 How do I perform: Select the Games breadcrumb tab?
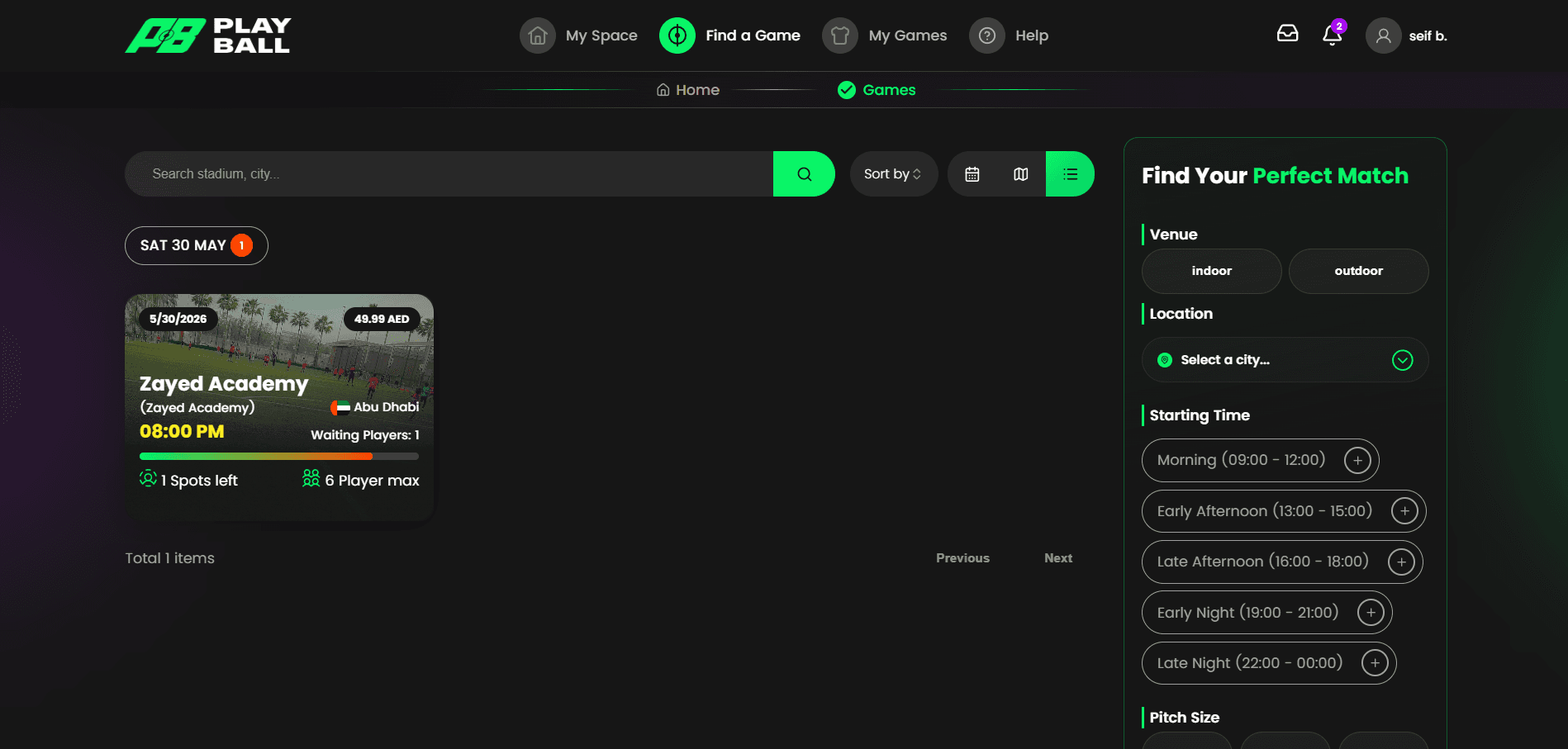pyautogui.click(x=877, y=90)
